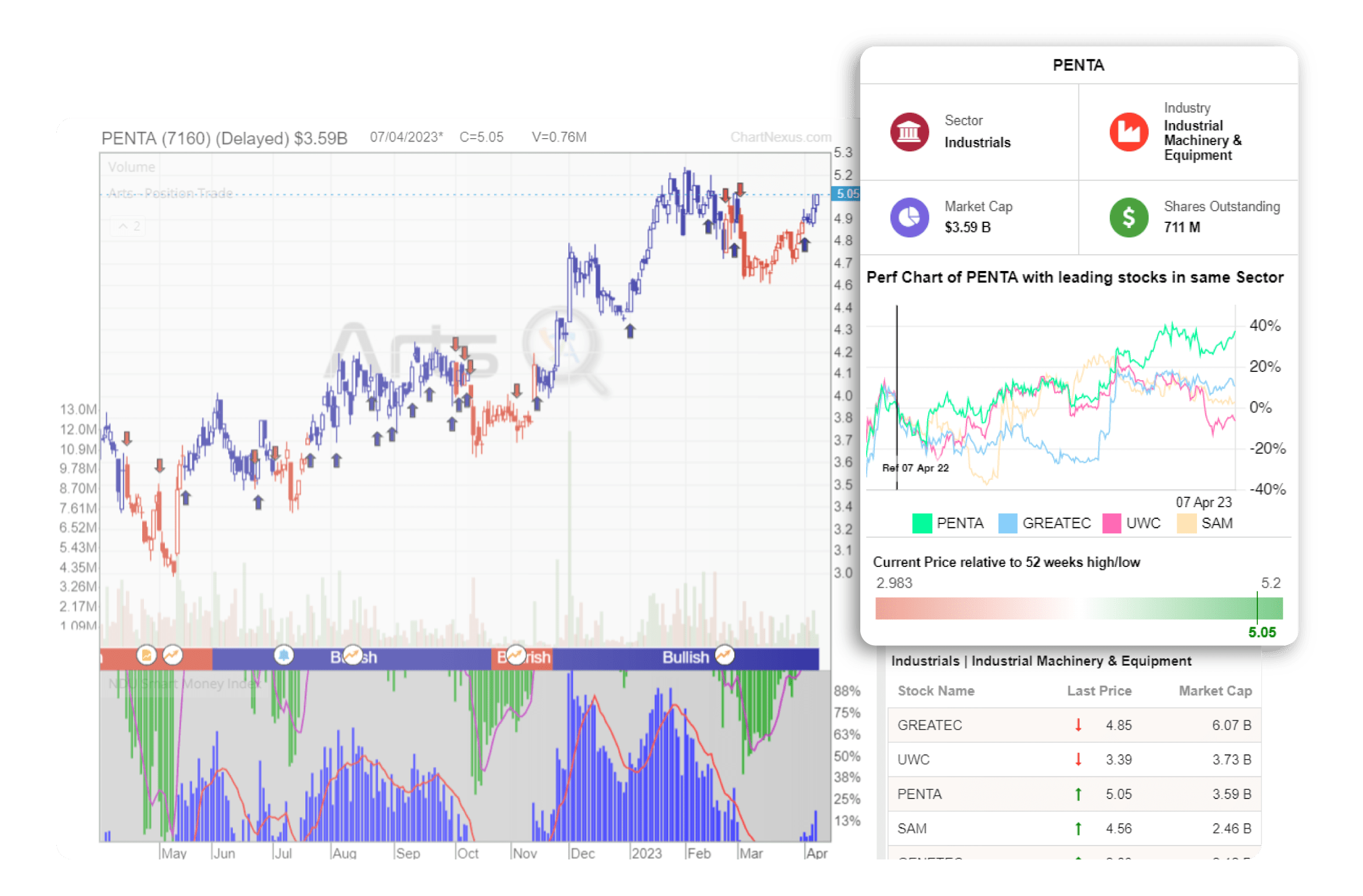
Task: Click the '2.983' 52-week low value
Action: 894,583
